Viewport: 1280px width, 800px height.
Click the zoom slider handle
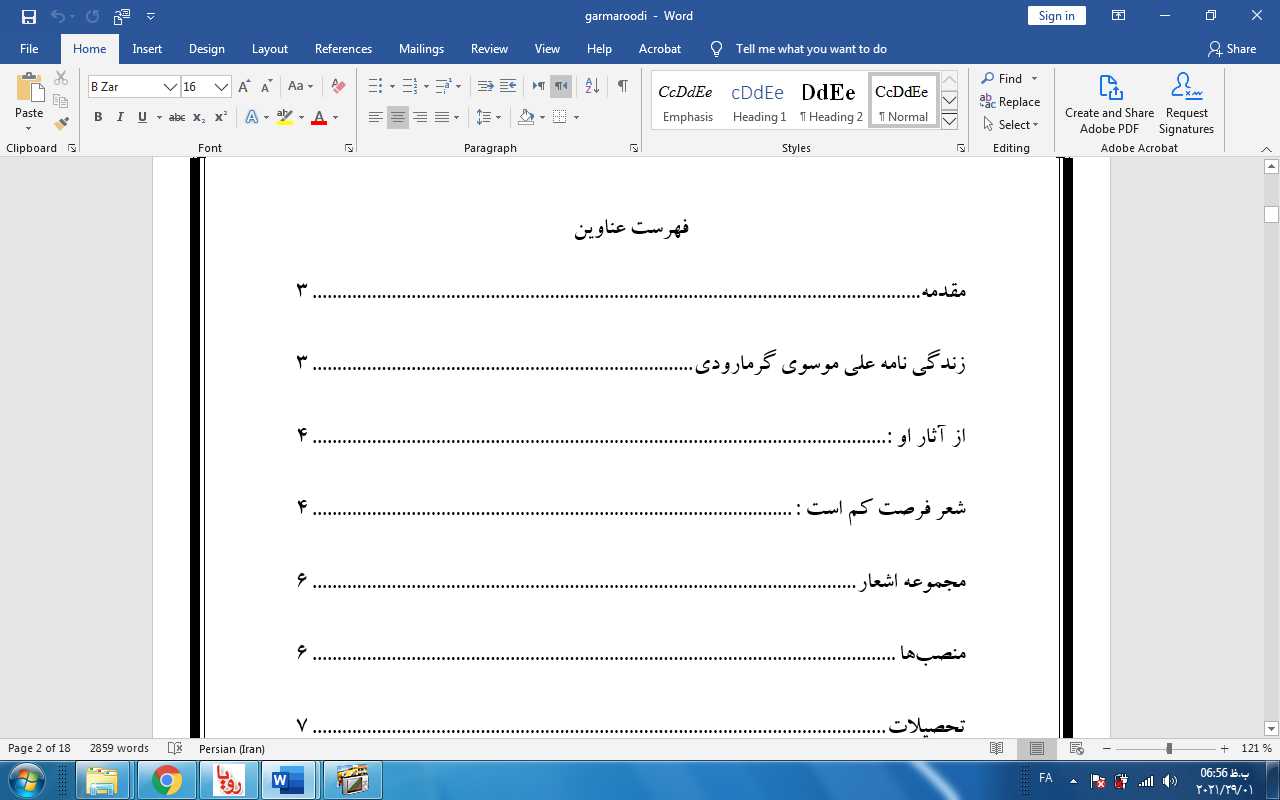[x=1169, y=749]
